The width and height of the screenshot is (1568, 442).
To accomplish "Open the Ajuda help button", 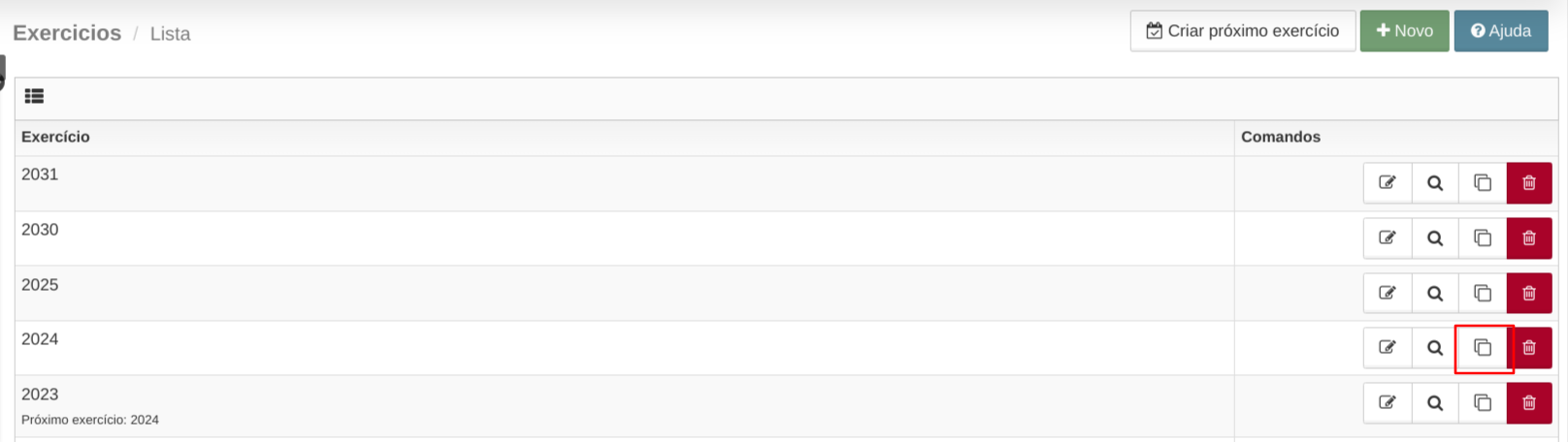I will pyautogui.click(x=1501, y=31).
